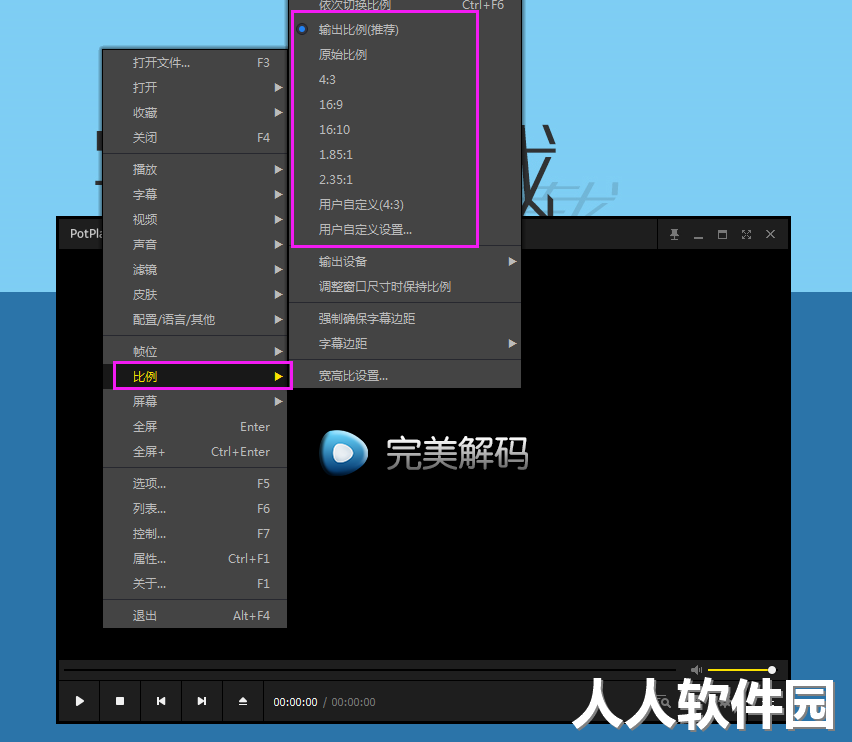
Task: Mute audio via the speaker icon
Action: (696, 670)
